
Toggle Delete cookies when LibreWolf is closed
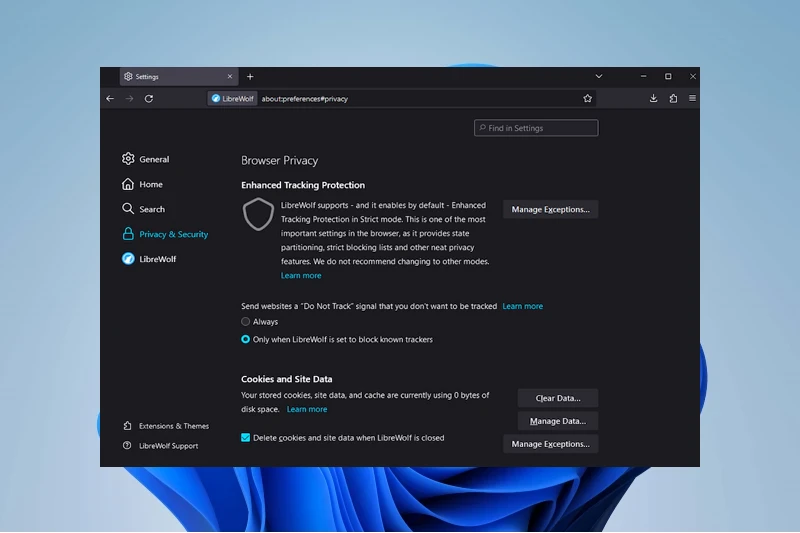point(245,438)
